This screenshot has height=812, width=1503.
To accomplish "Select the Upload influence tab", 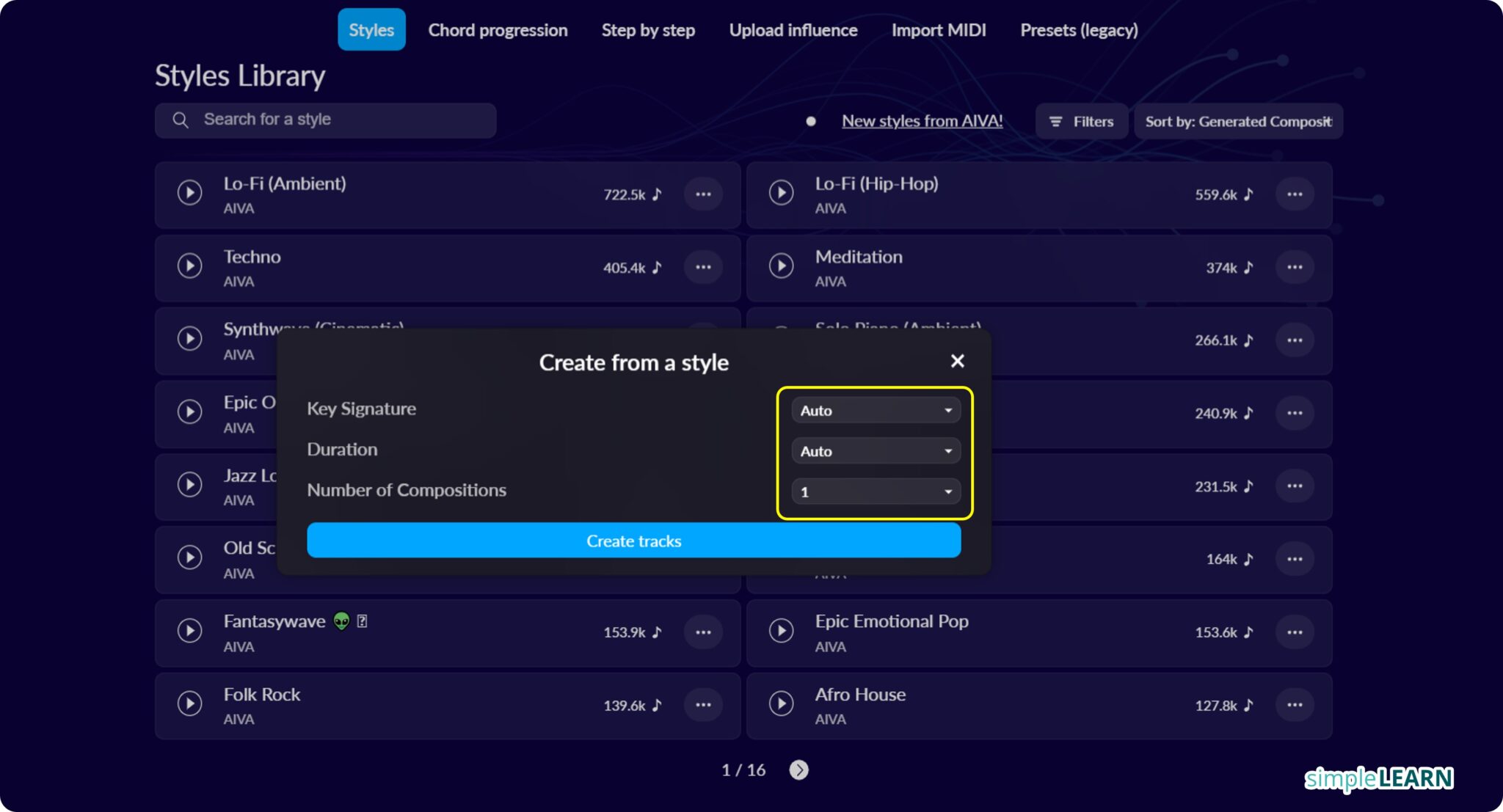I will tap(793, 30).
